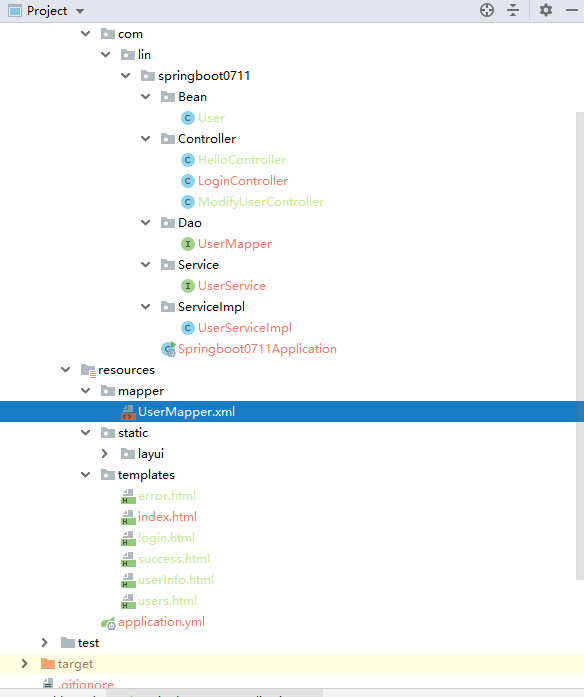Collapse the lin package
584x697 pixels.
coord(105,55)
